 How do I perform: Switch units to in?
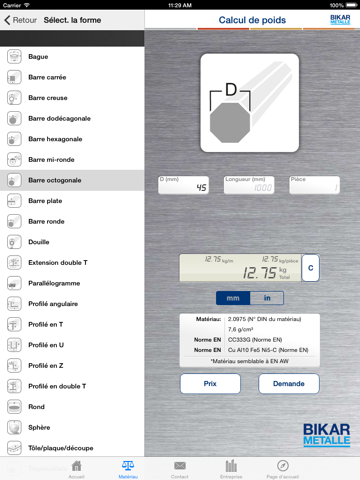[x=267, y=298]
